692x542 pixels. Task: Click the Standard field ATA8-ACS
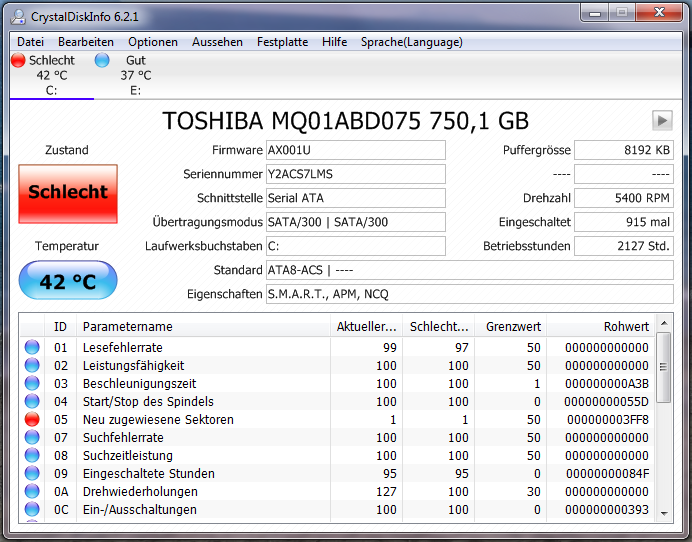(470, 270)
